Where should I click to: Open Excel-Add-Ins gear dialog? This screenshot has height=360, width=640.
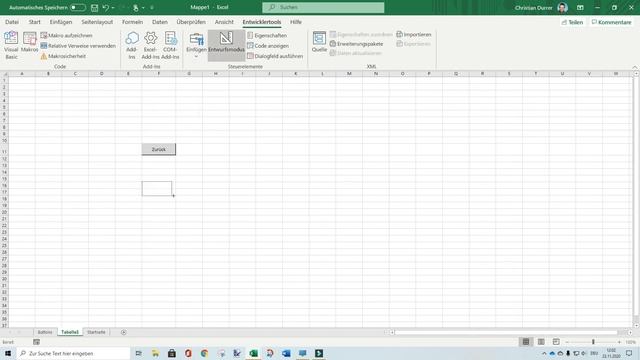coord(151,45)
